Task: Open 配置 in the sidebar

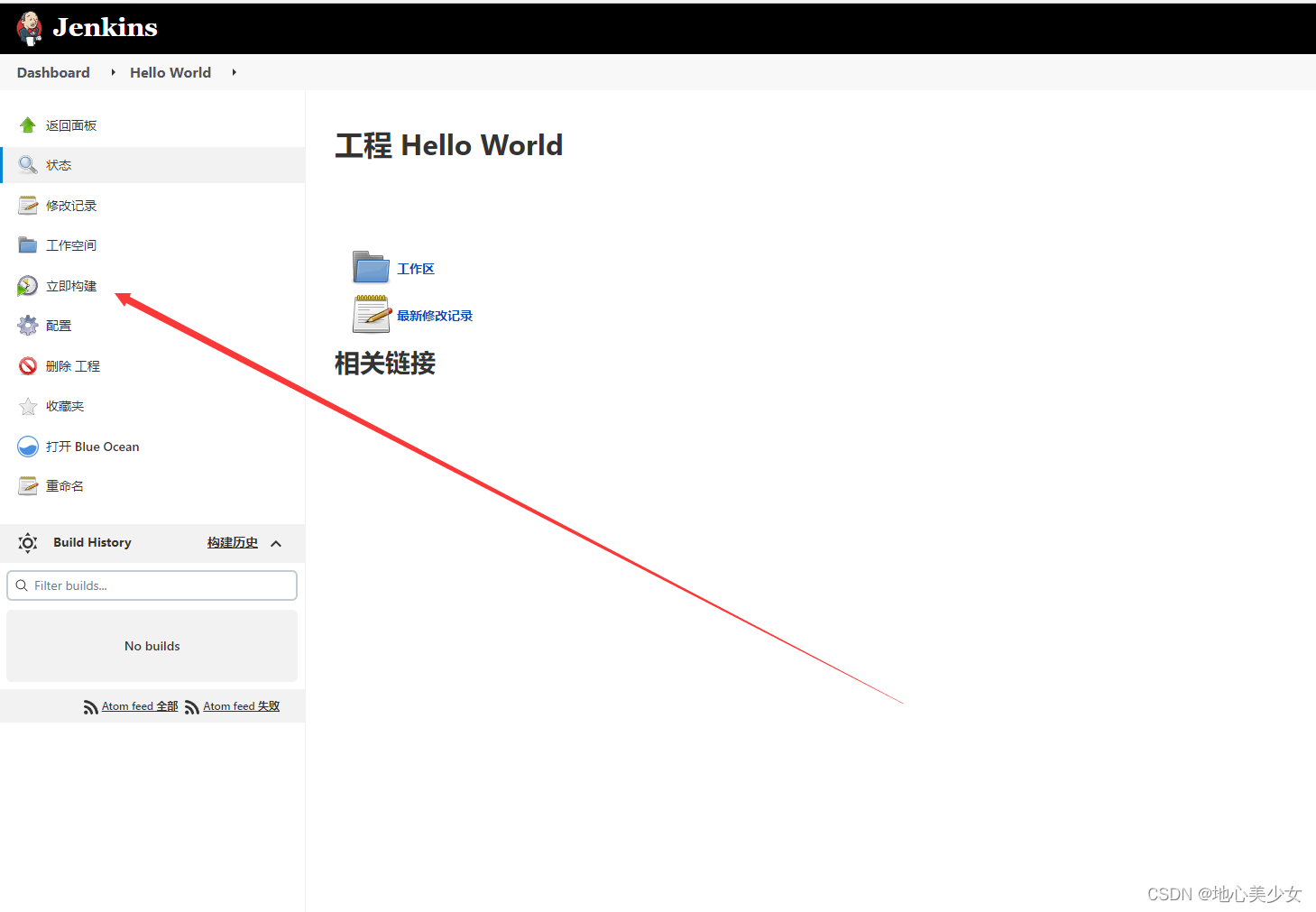Action: tap(59, 326)
